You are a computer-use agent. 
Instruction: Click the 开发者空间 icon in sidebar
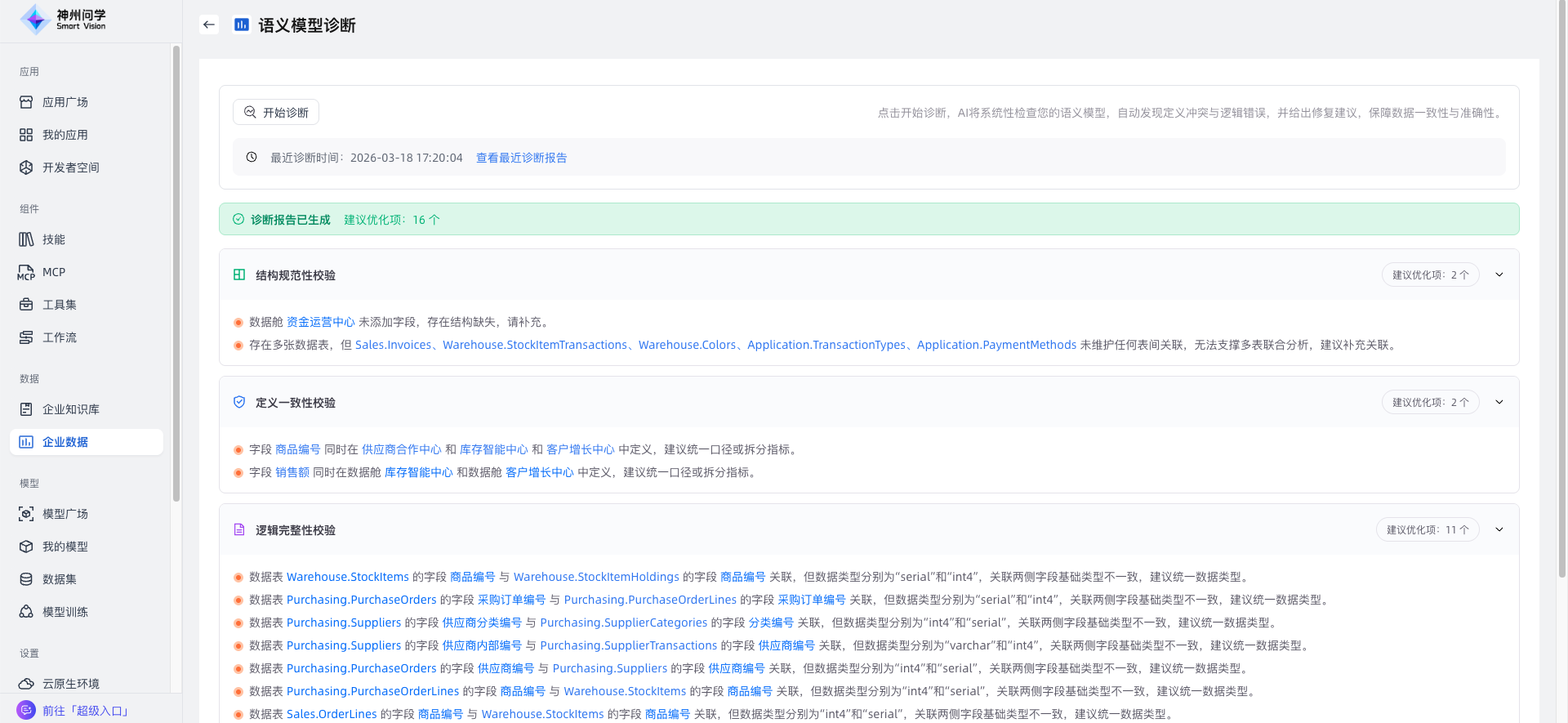26,167
